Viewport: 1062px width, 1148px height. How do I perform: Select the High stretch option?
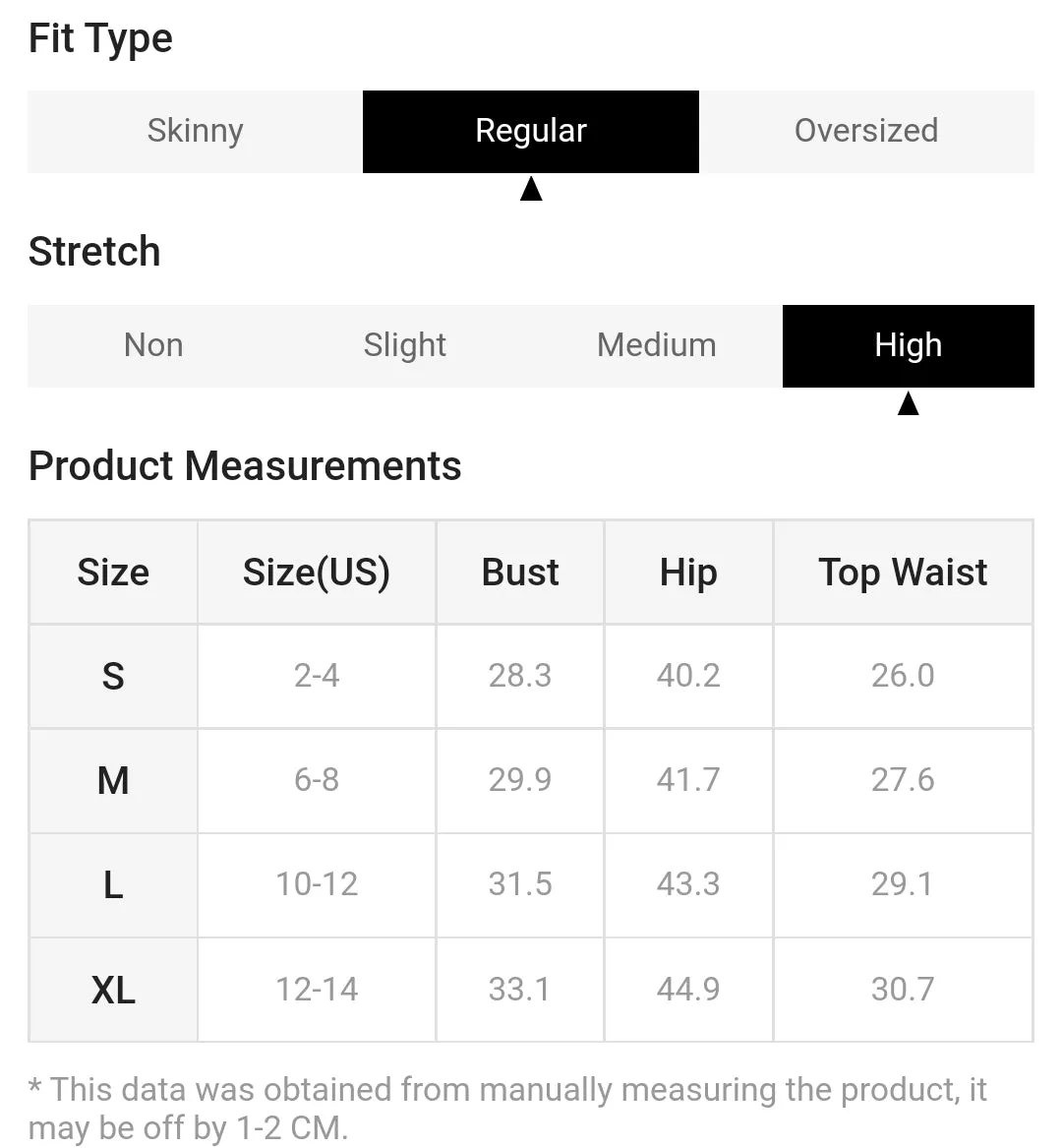pos(908,345)
